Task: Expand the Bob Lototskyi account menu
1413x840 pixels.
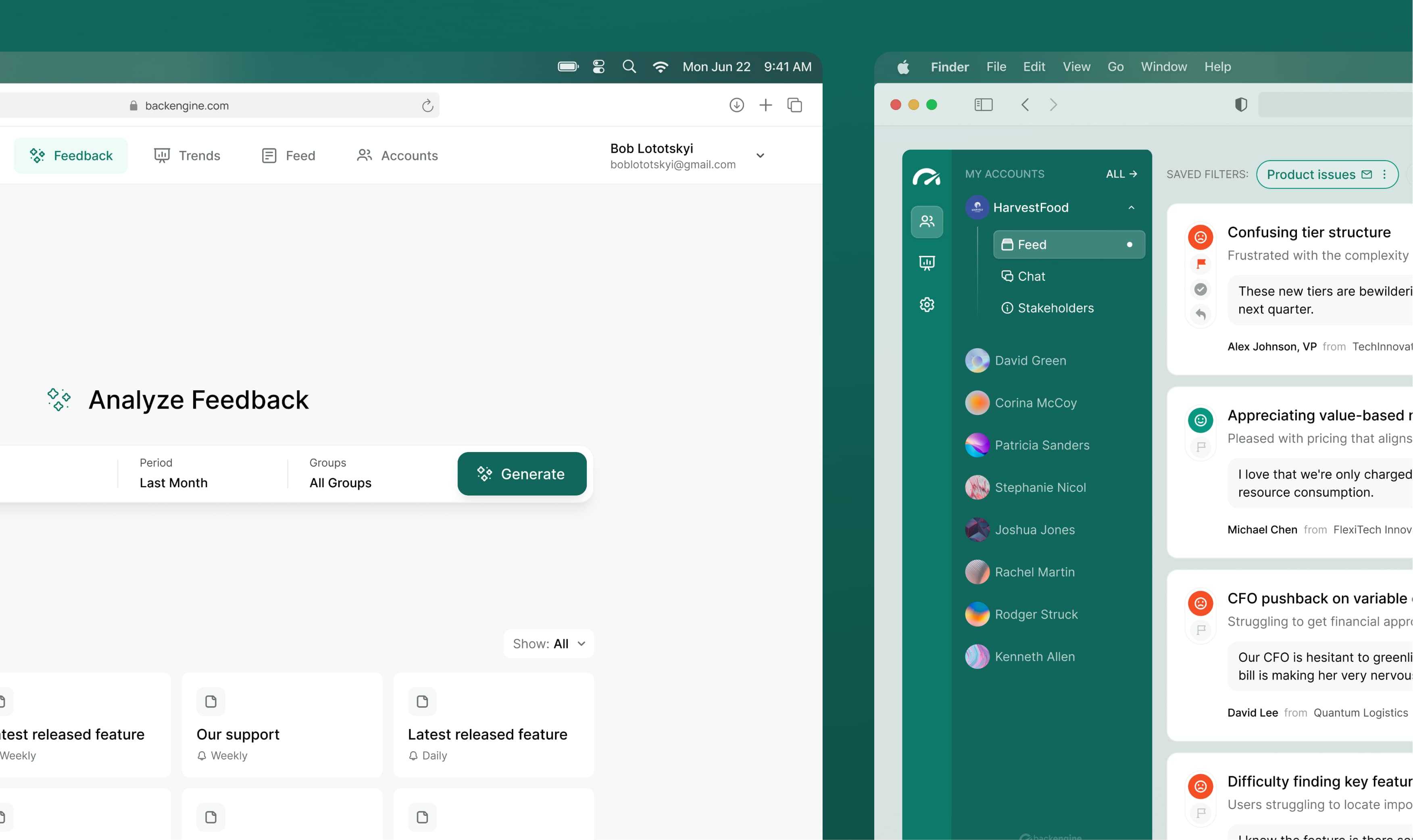Action: (760, 156)
